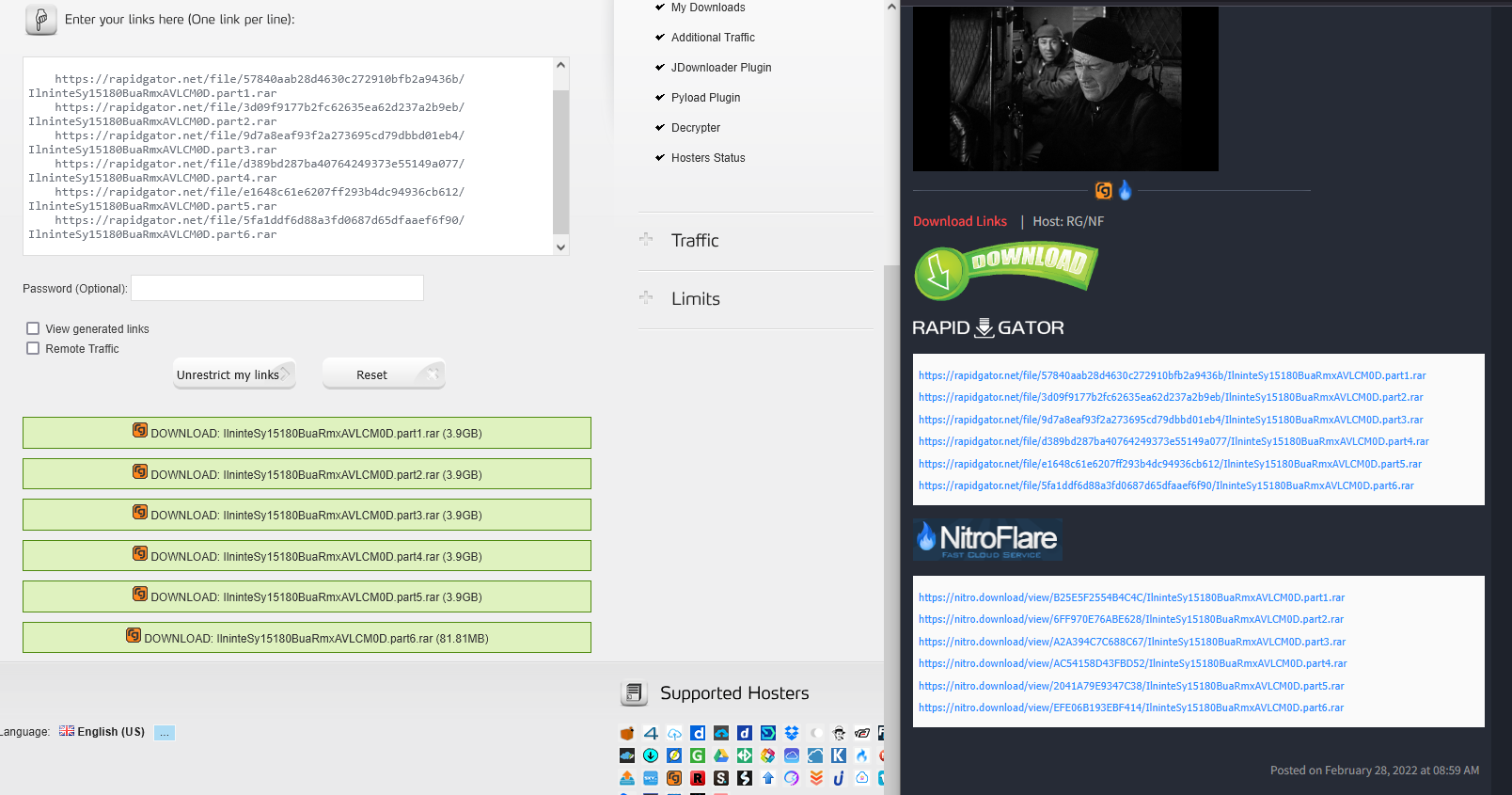
Task: Click the Google Drive hoster icon
Action: [721, 755]
